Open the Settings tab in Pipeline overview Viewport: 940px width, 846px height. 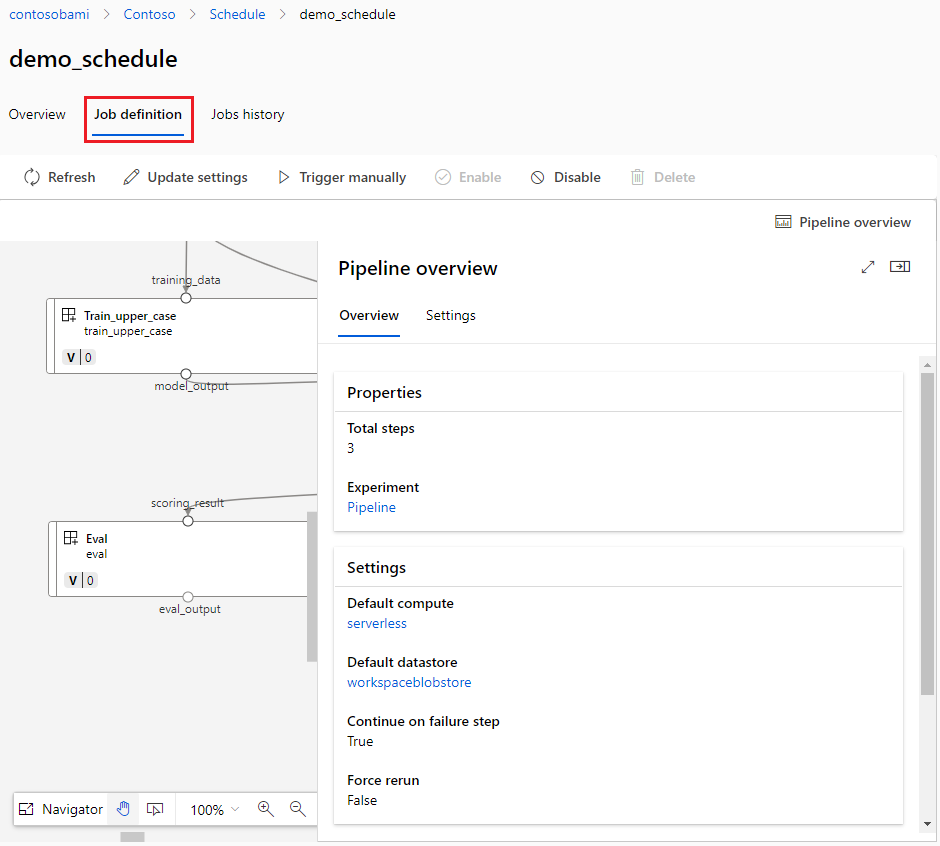tap(451, 315)
